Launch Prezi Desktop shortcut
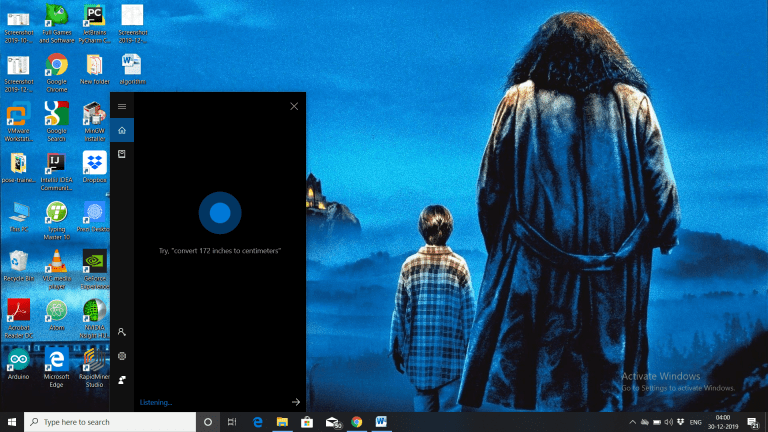This screenshot has height=432, width=768. (x=95, y=216)
